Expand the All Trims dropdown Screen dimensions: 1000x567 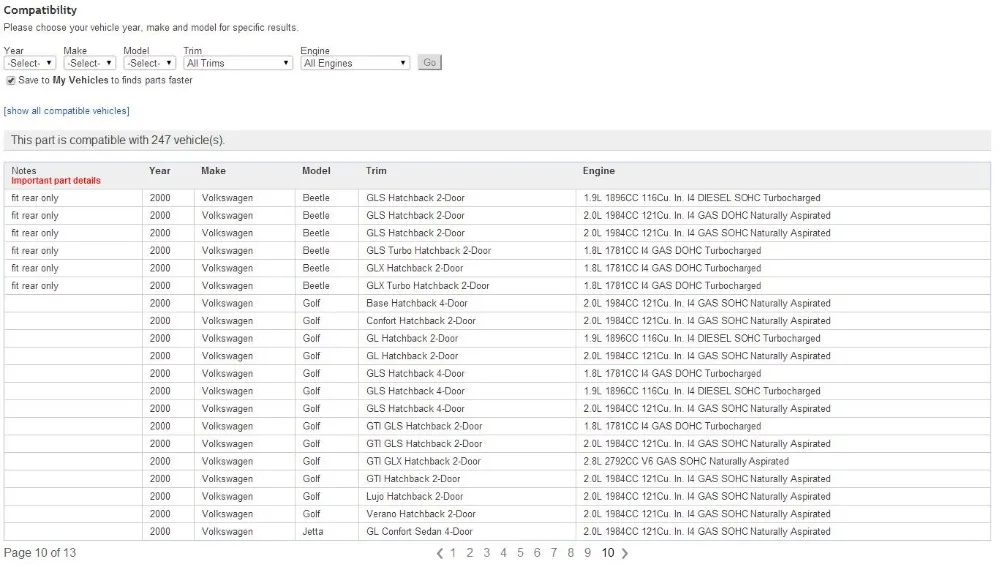[x=238, y=63]
